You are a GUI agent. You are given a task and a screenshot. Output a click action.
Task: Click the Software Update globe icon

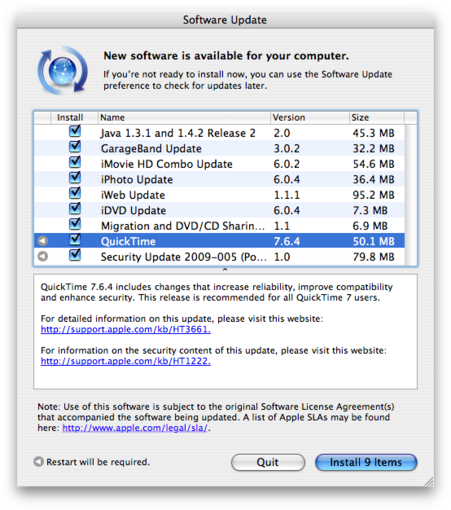(63, 71)
